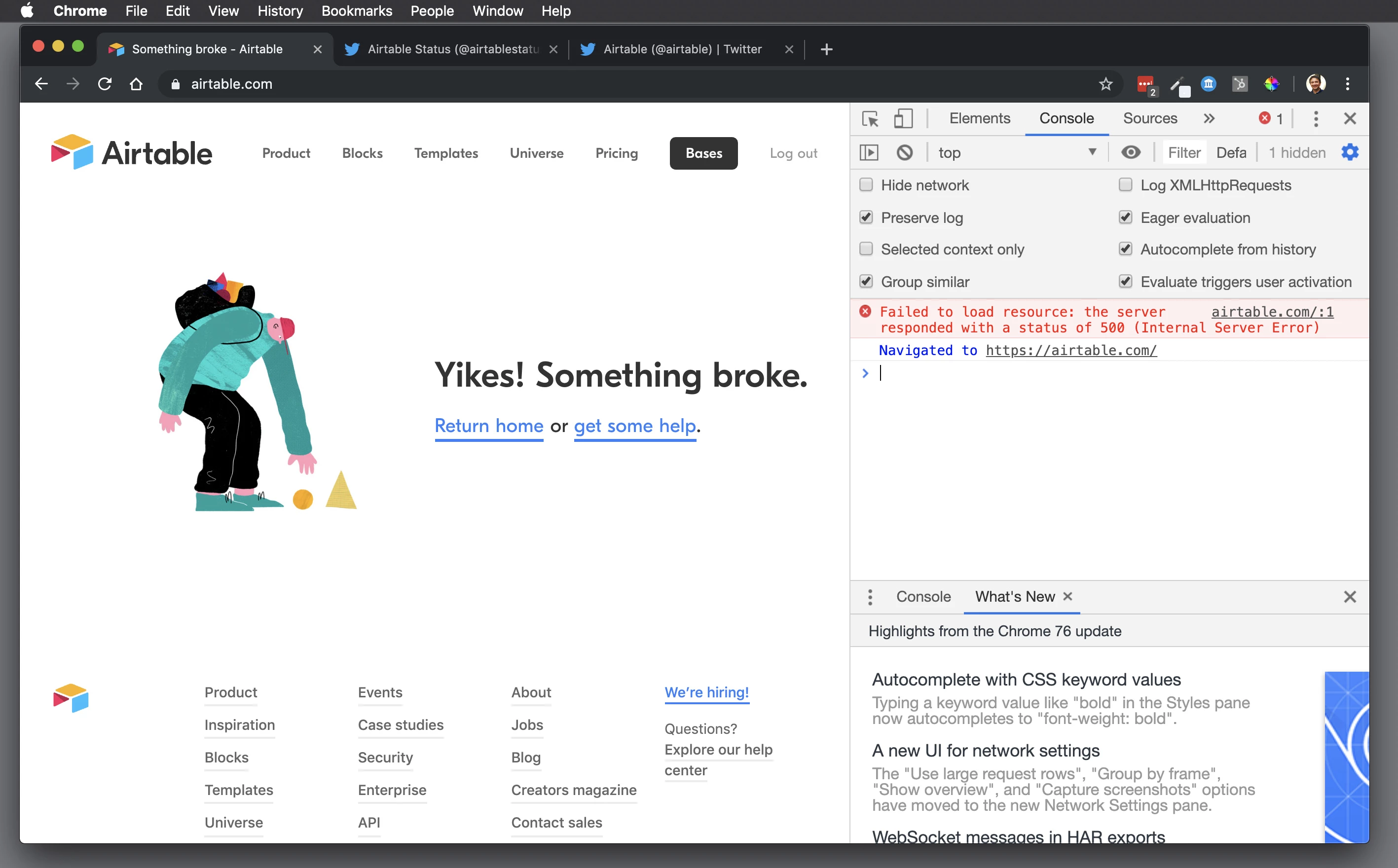Uncheck Autocomplete from history
This screenshot has width=1398, height=868.
pos(1125,249)
